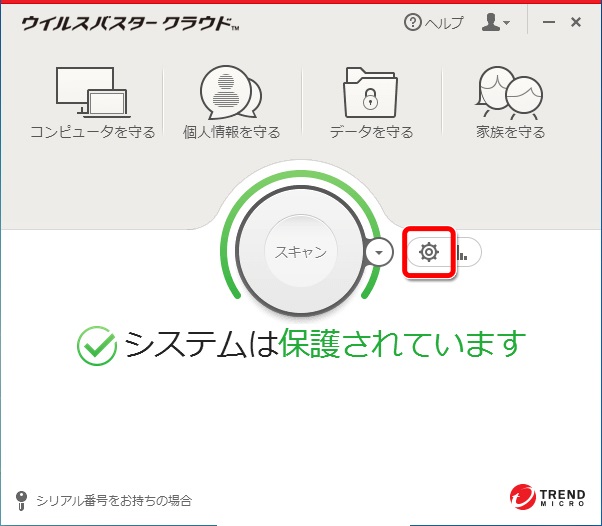Click シリアル番号をお持ちの場合 link
The image size is (602, 526).
[114, 501]
